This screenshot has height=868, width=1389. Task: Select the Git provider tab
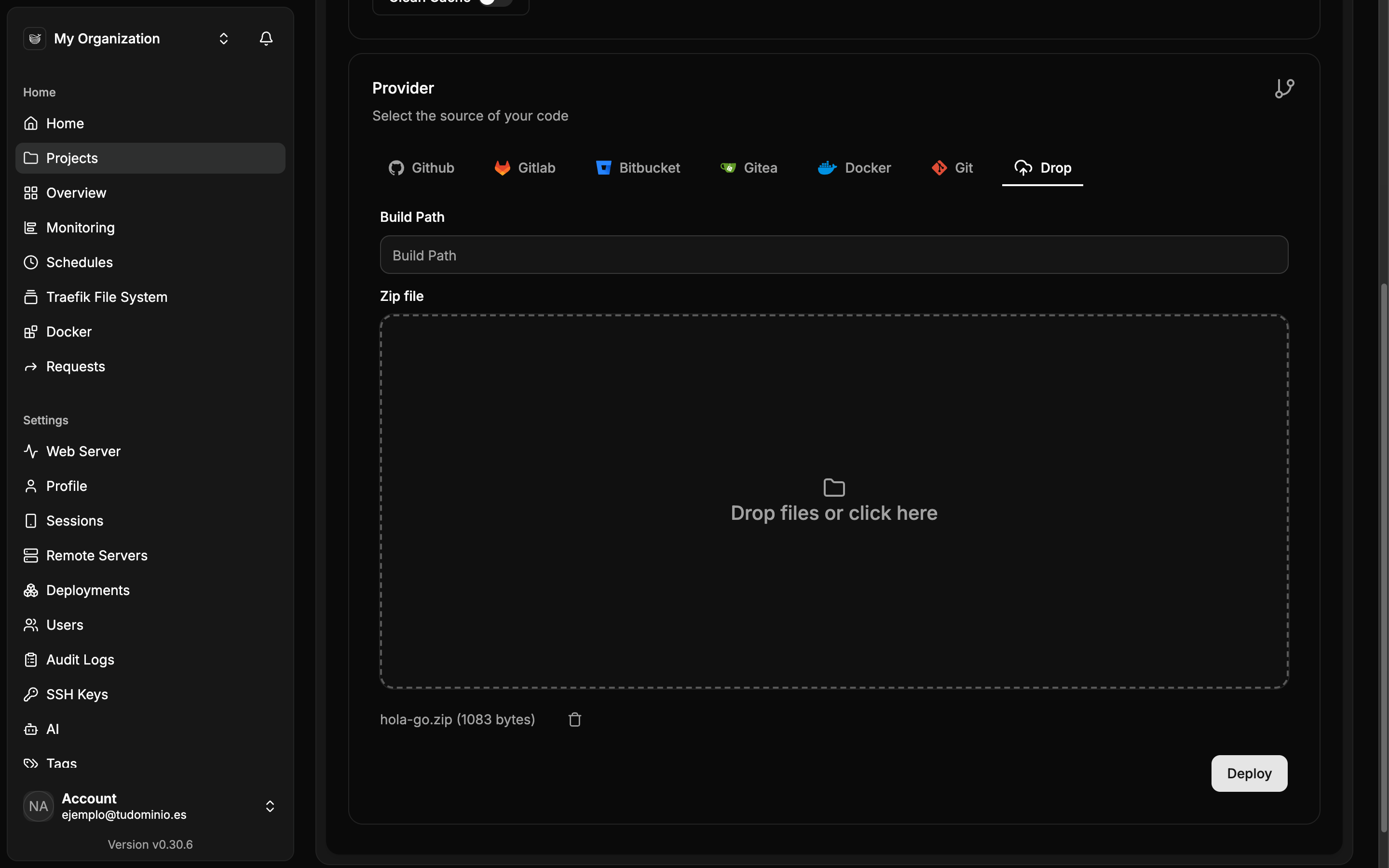pos(952,168)
